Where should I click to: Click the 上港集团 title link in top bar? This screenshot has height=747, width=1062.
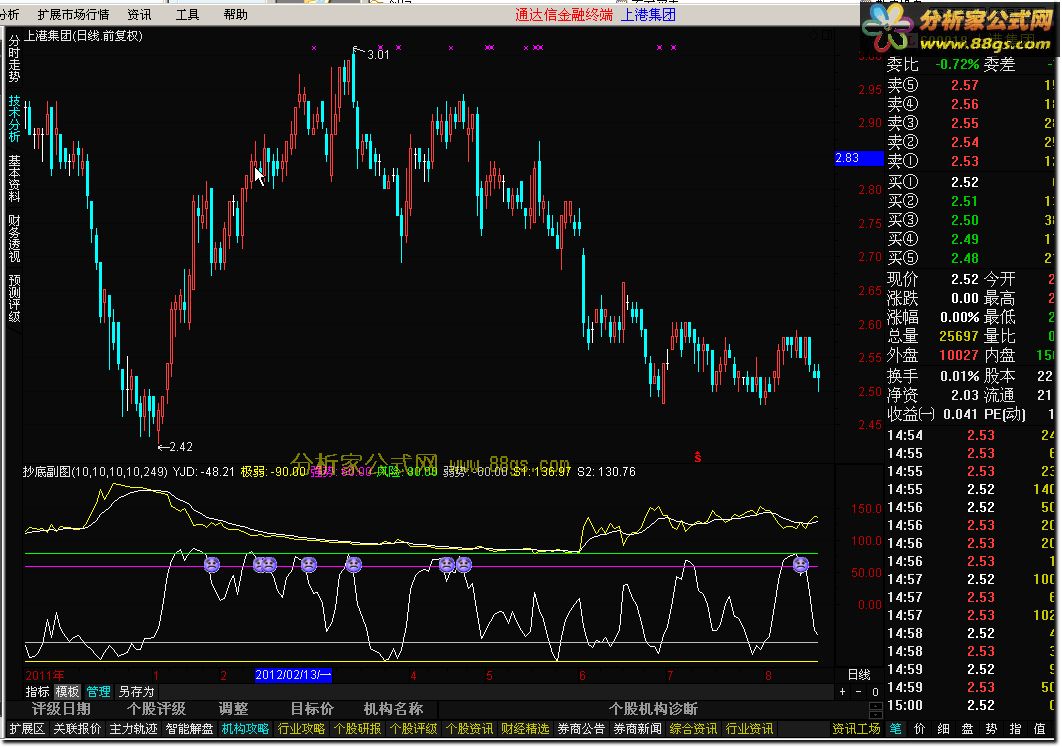pyautogui.click(x=648, y=14)
